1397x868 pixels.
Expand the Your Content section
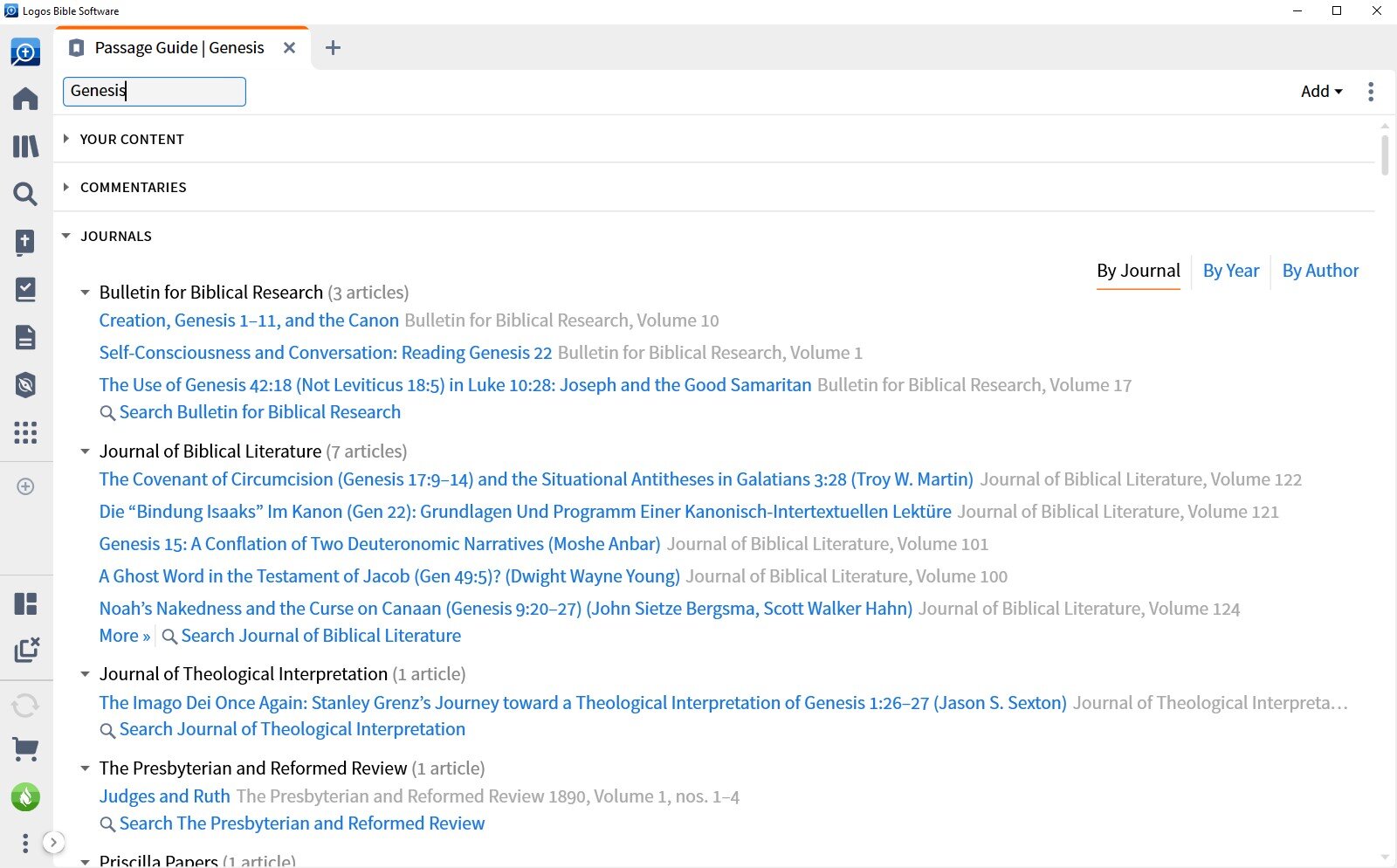(65, 139)
